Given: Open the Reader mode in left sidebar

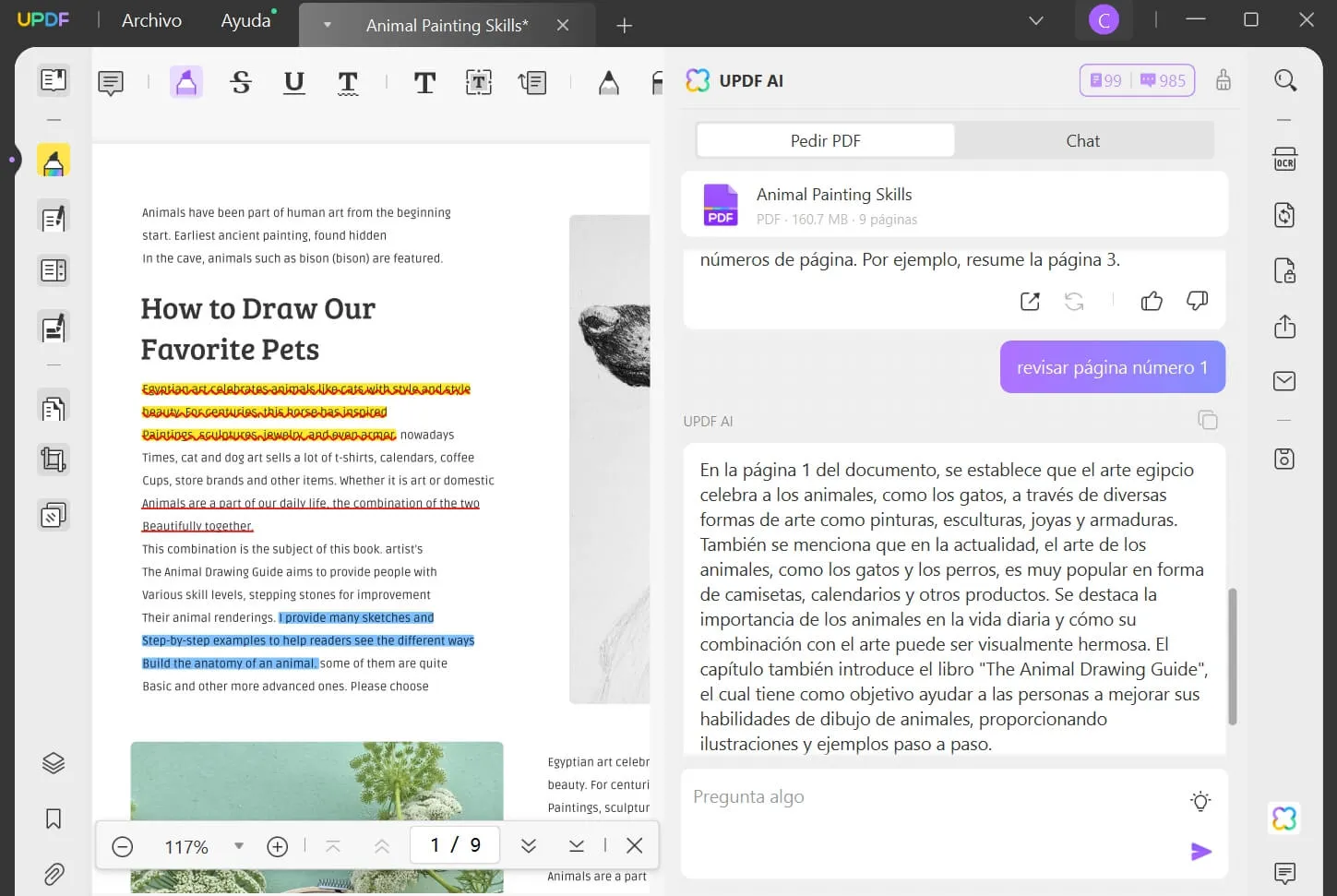Looking at the screenshot, I should [x=54, y=81].
